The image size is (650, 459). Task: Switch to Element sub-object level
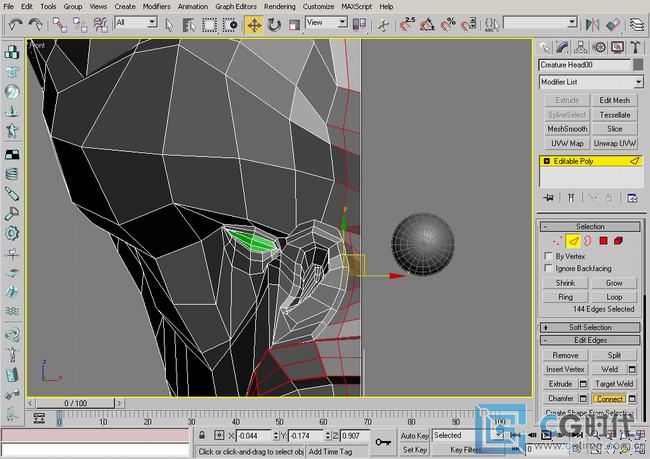[x=618, y=241]
